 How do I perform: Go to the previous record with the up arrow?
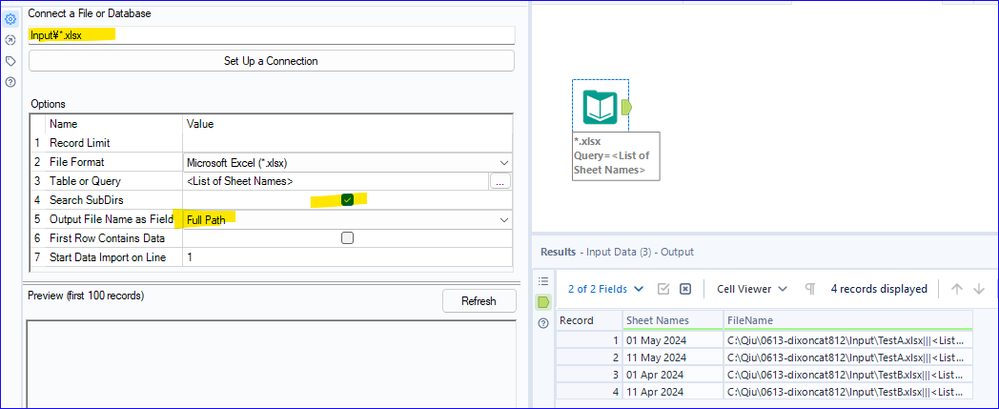(956, 289)
